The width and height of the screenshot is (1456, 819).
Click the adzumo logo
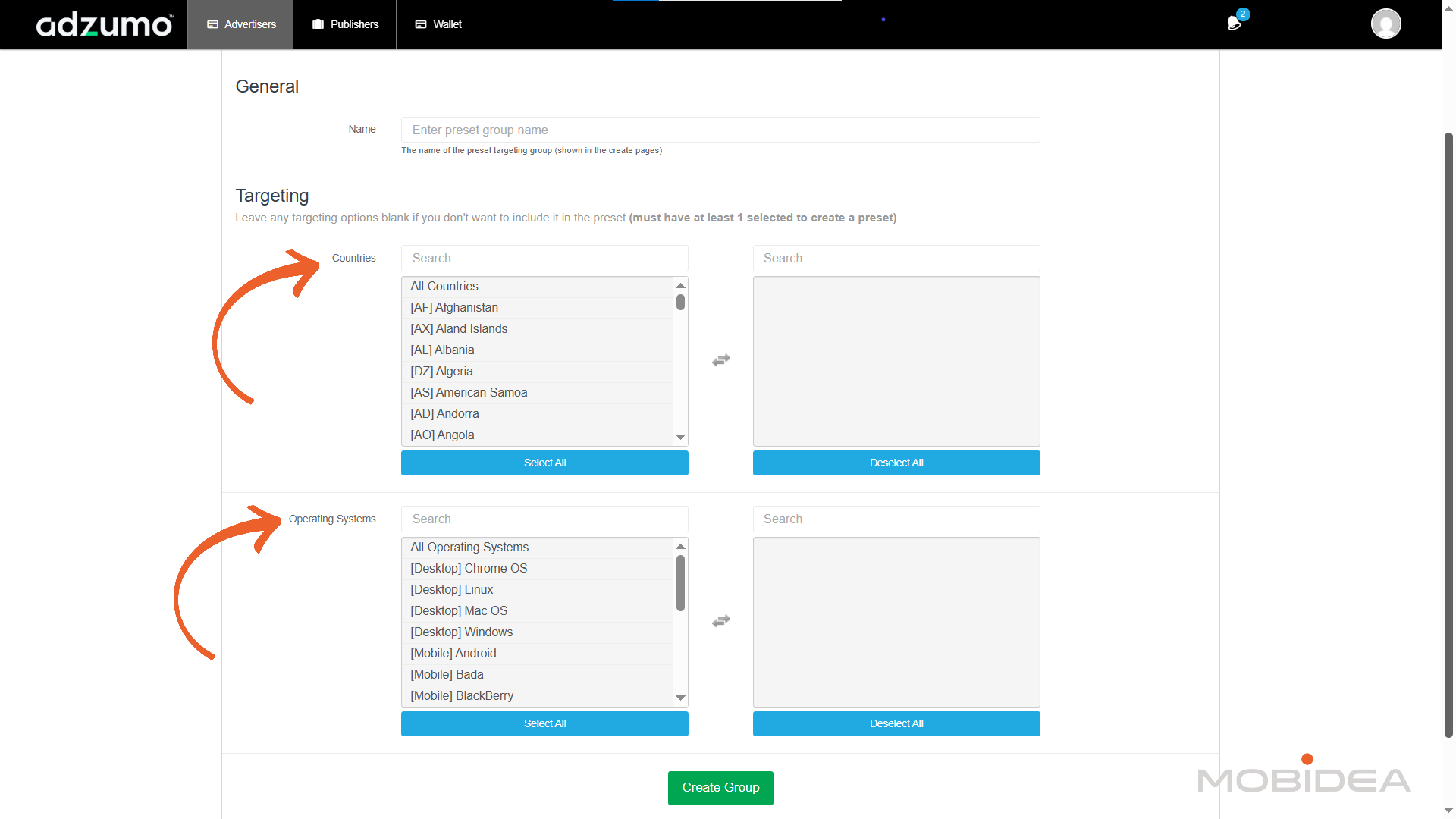pos(105,25)
